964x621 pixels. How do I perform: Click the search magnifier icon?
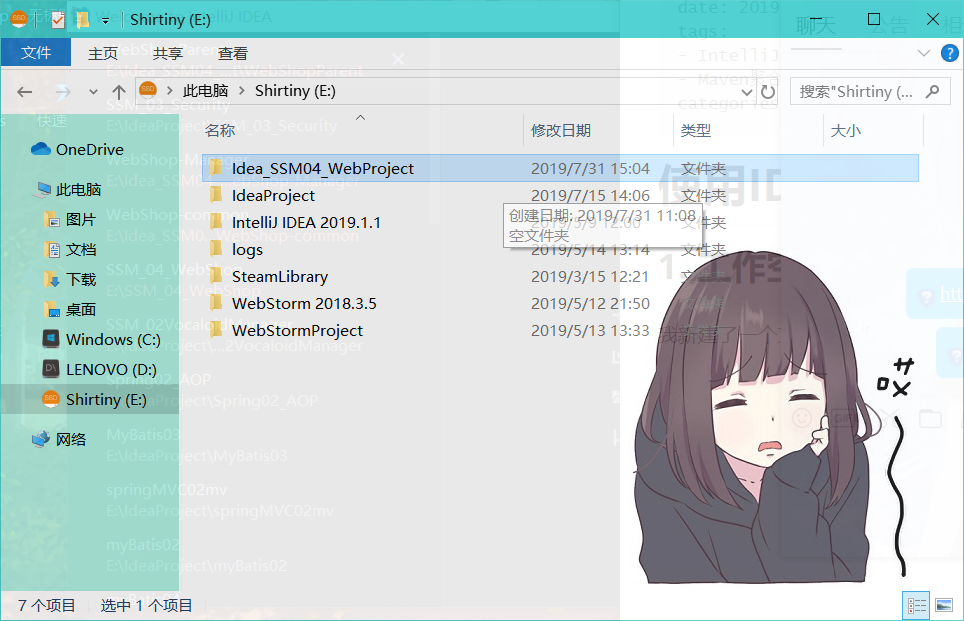933,92
